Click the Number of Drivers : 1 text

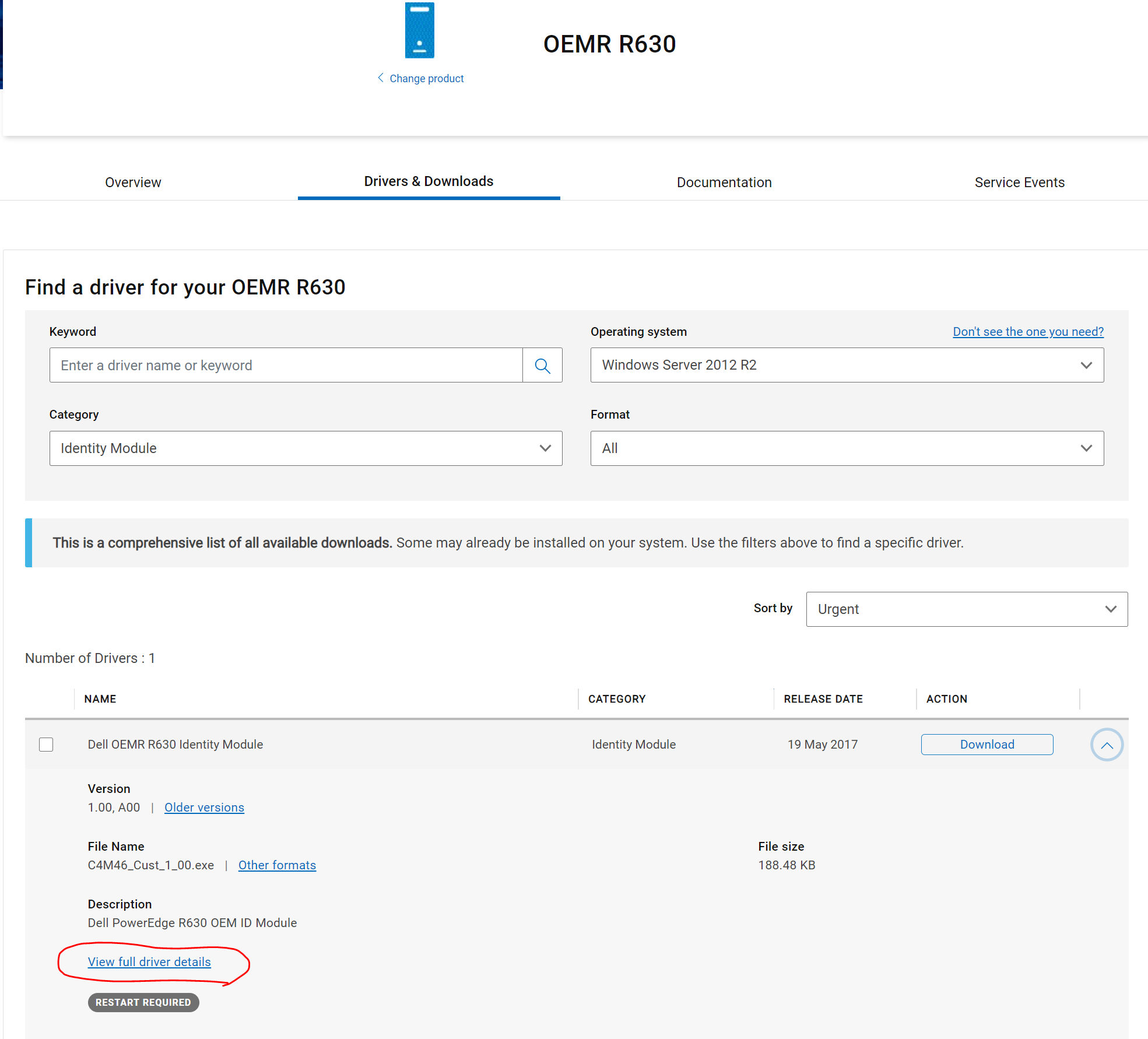pyautogui.click(x=90, y=658)
